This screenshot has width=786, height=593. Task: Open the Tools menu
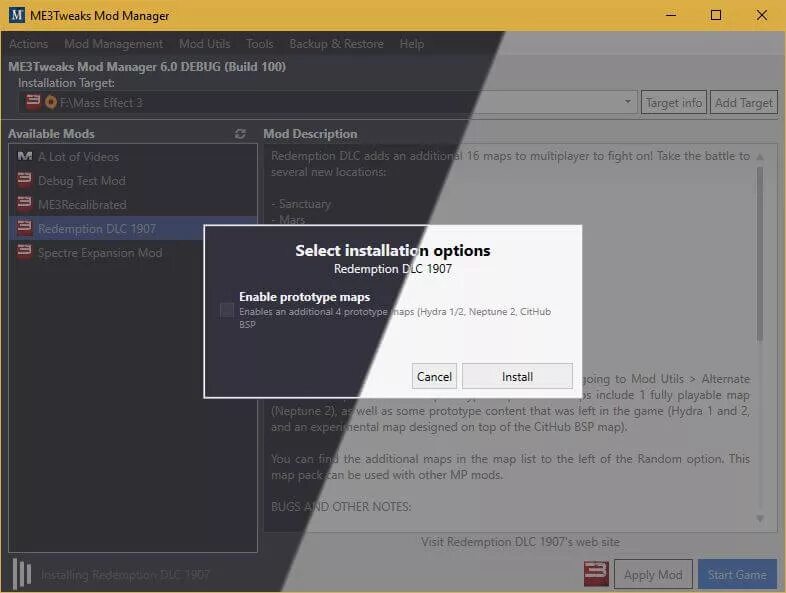(260, 44)
